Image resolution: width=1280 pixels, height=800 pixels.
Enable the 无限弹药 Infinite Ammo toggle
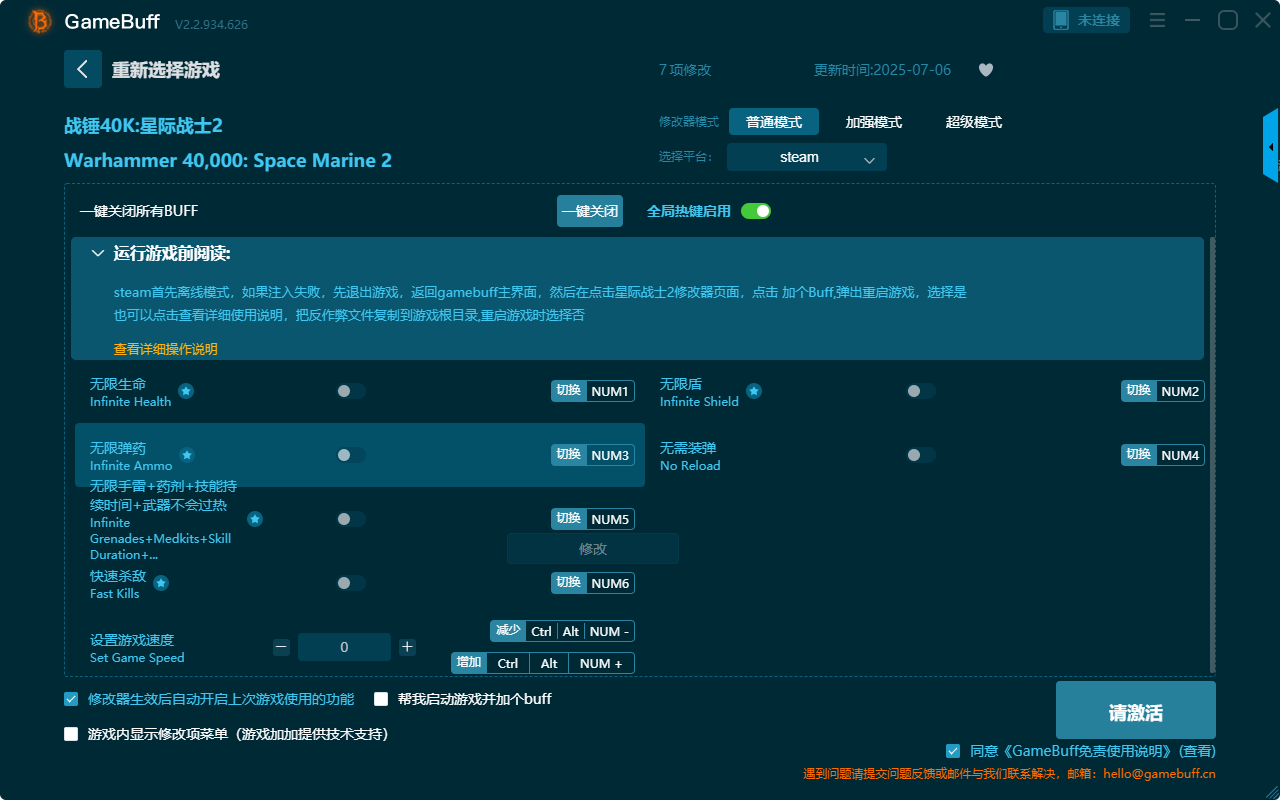point(350,454)
